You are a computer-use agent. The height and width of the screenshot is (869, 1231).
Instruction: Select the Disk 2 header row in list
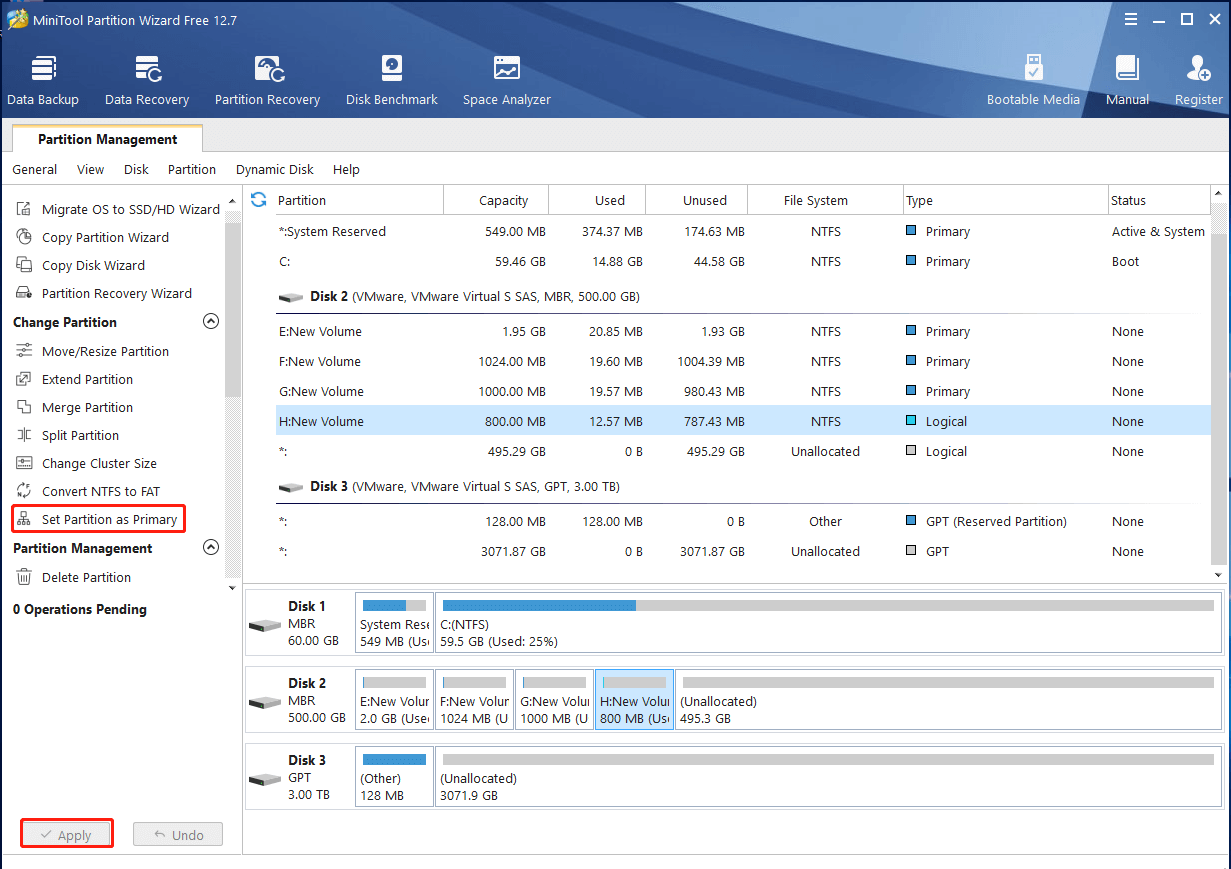click(x=741, y=297)
